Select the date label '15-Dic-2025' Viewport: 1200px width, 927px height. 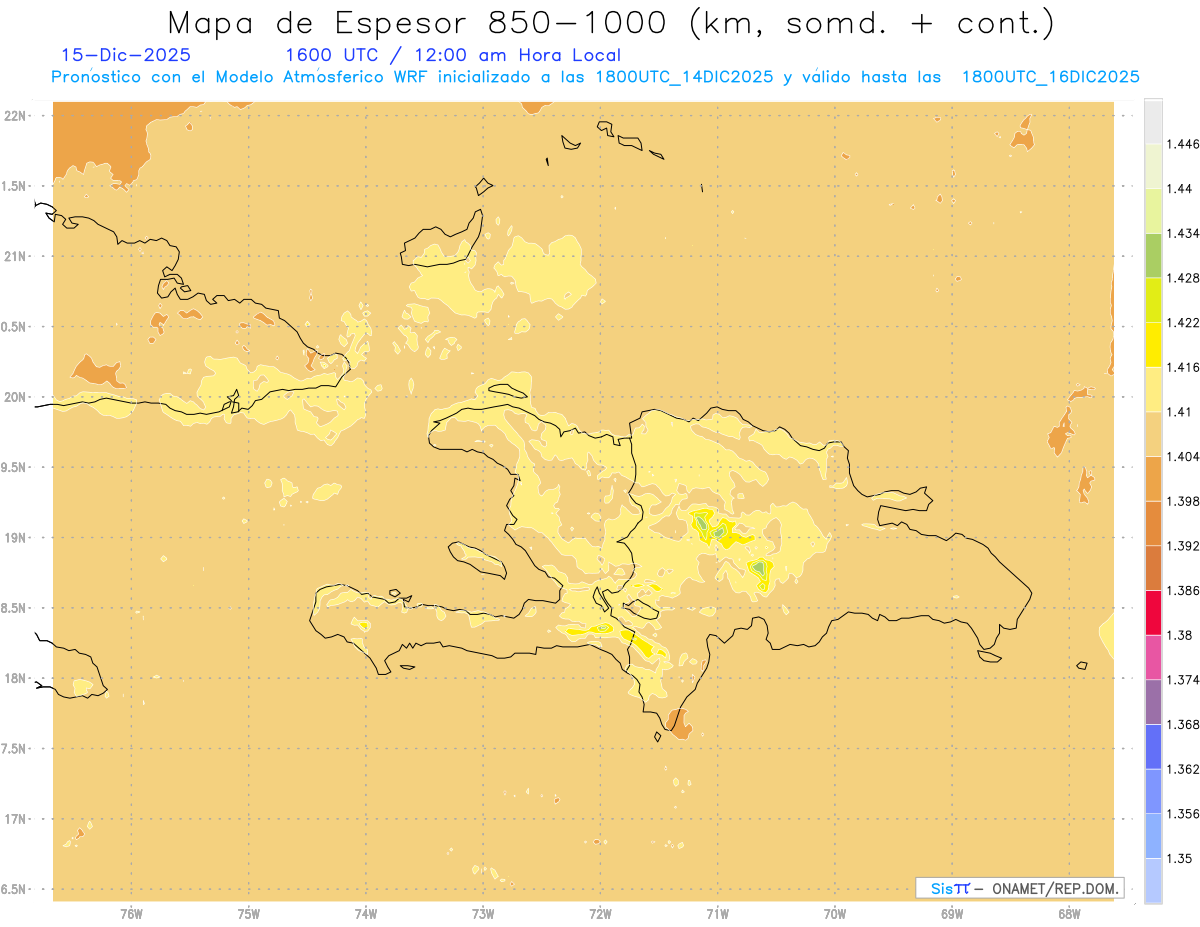[126, 55]
